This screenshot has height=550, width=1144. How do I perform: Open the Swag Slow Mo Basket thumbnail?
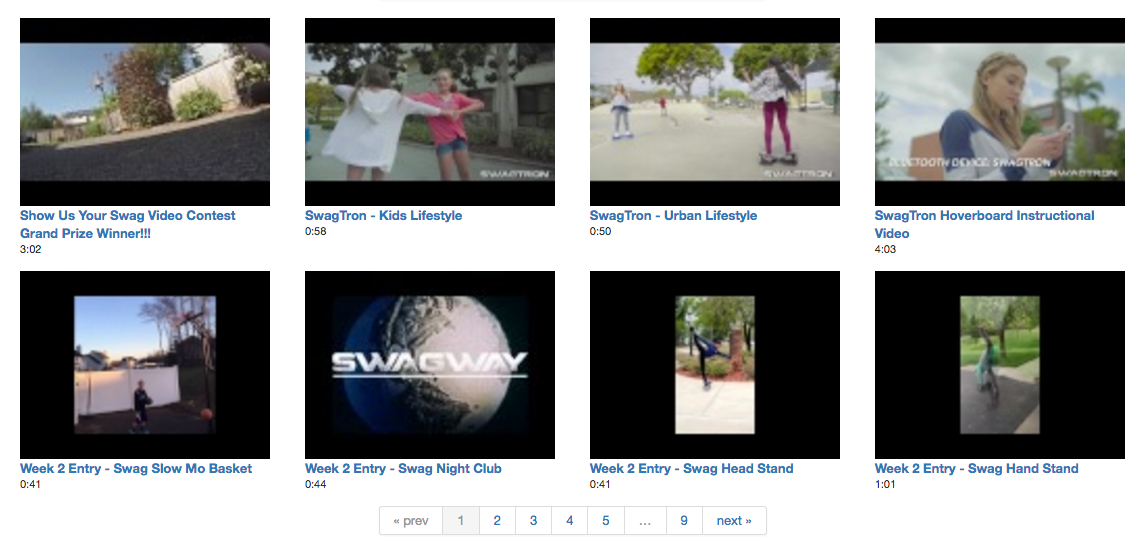tap(144, 365)
